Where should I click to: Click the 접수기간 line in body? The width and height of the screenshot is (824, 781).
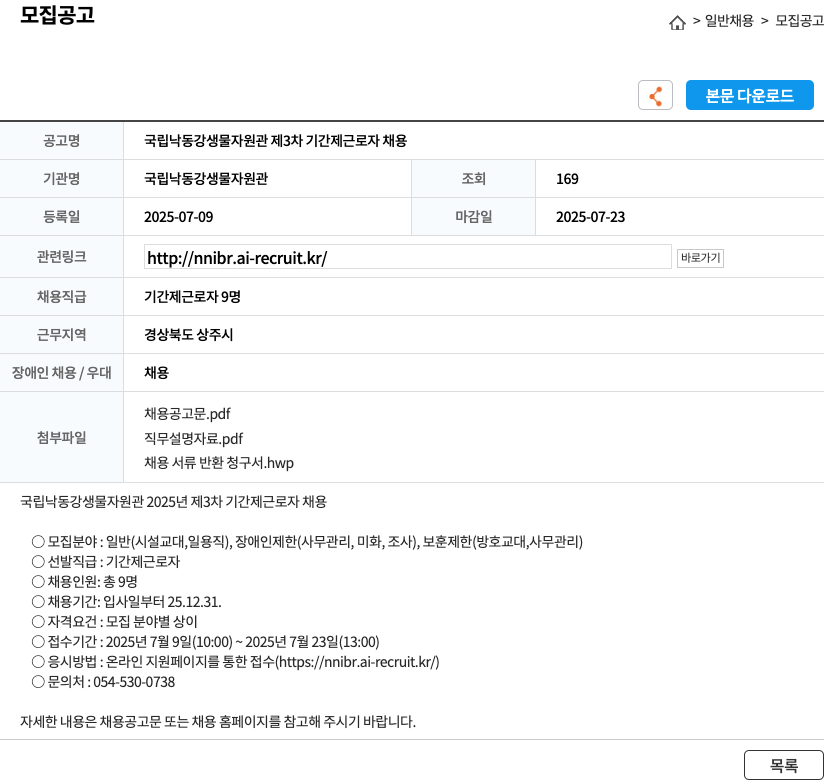tap(205, 642)
